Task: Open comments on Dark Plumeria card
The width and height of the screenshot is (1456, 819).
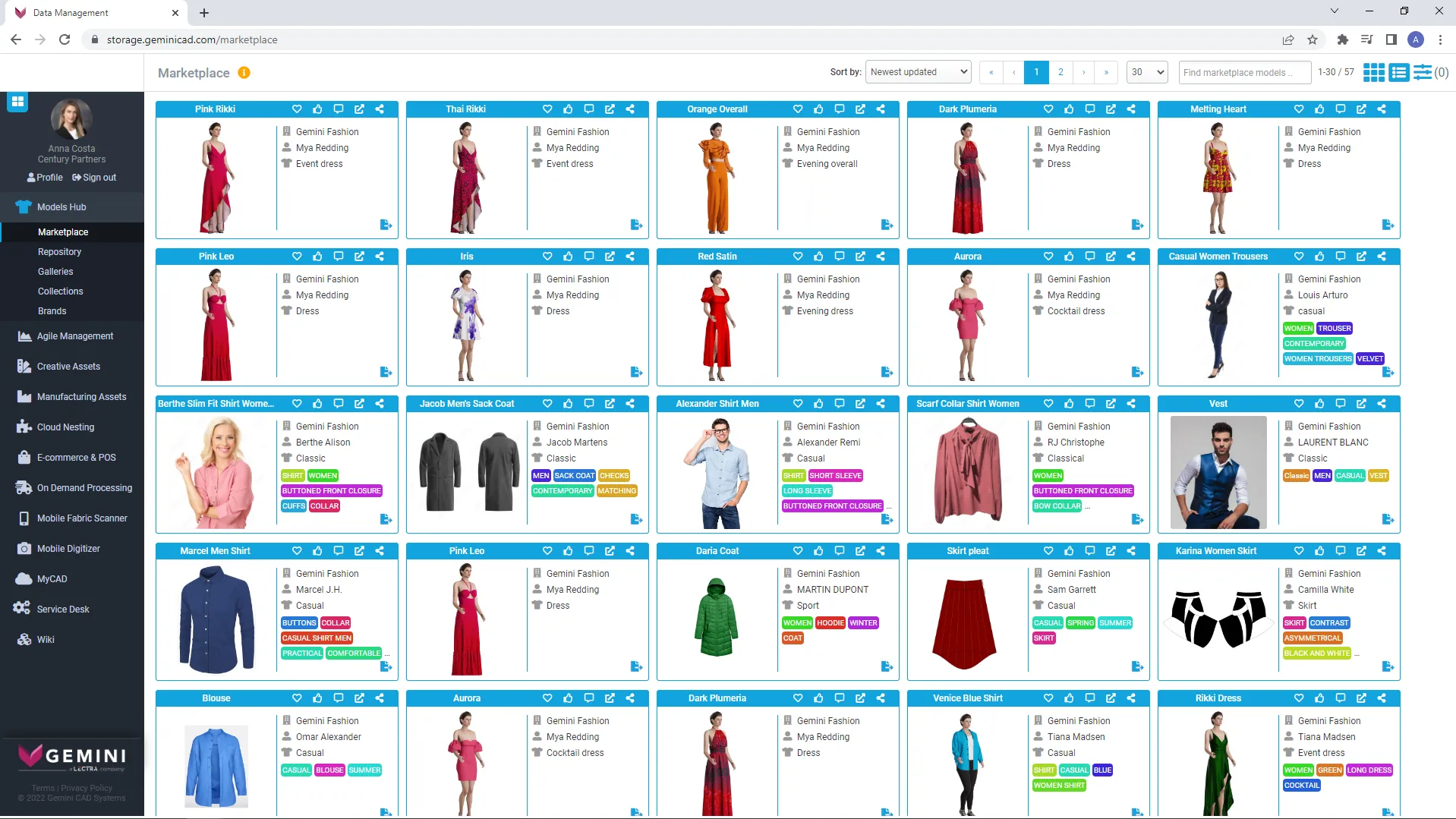Action: pyautogui.click(x=1090, y=109)
